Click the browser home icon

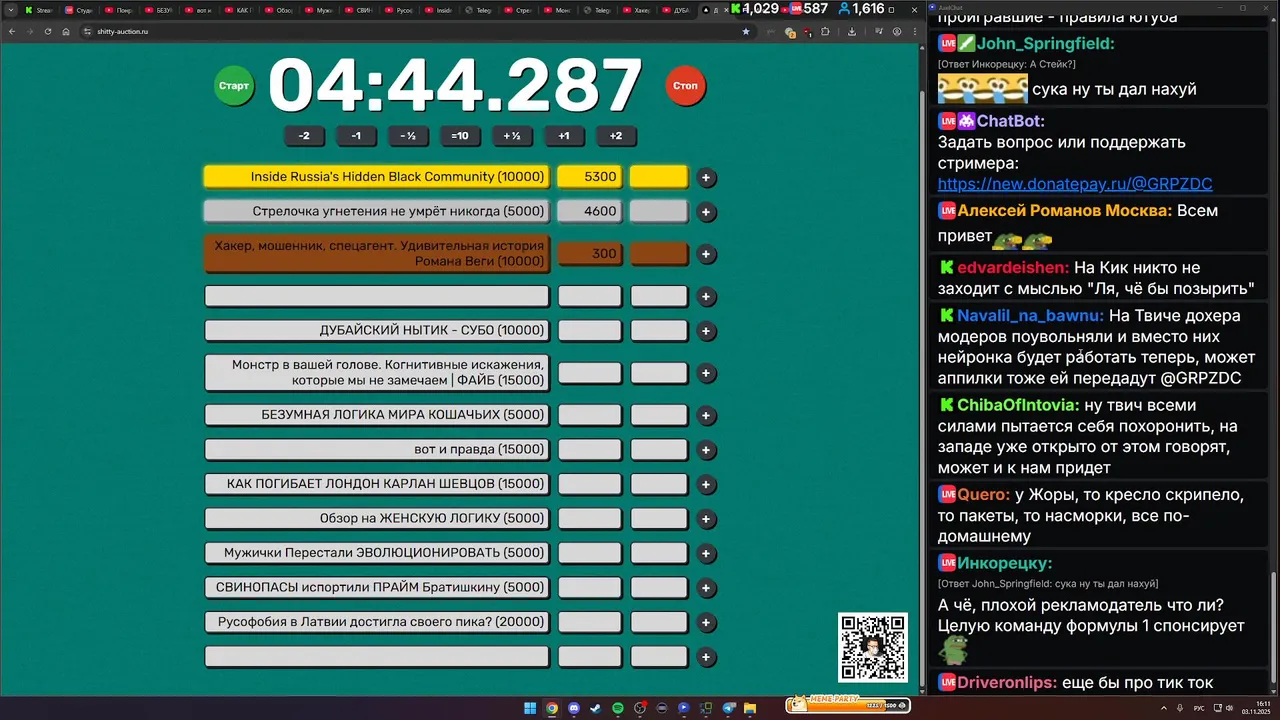tap(65, 31)
